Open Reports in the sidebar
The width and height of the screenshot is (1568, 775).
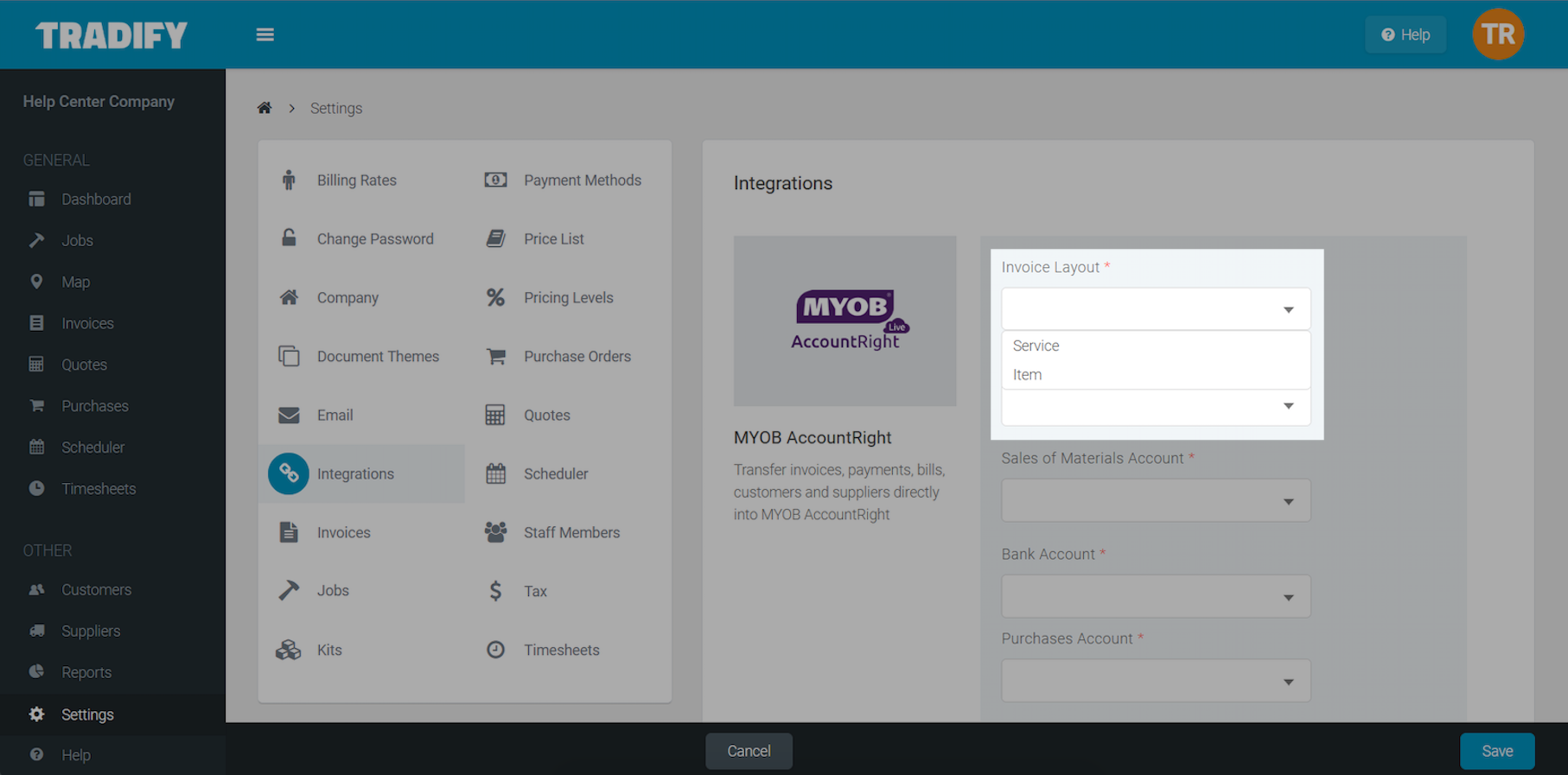tap(86, 672)
